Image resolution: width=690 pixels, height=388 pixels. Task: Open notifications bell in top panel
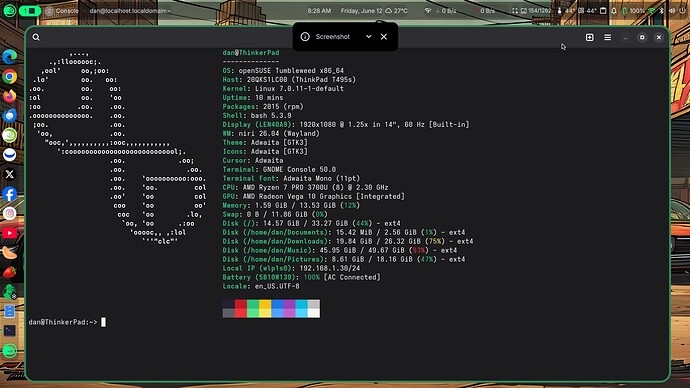pos(613,11)
